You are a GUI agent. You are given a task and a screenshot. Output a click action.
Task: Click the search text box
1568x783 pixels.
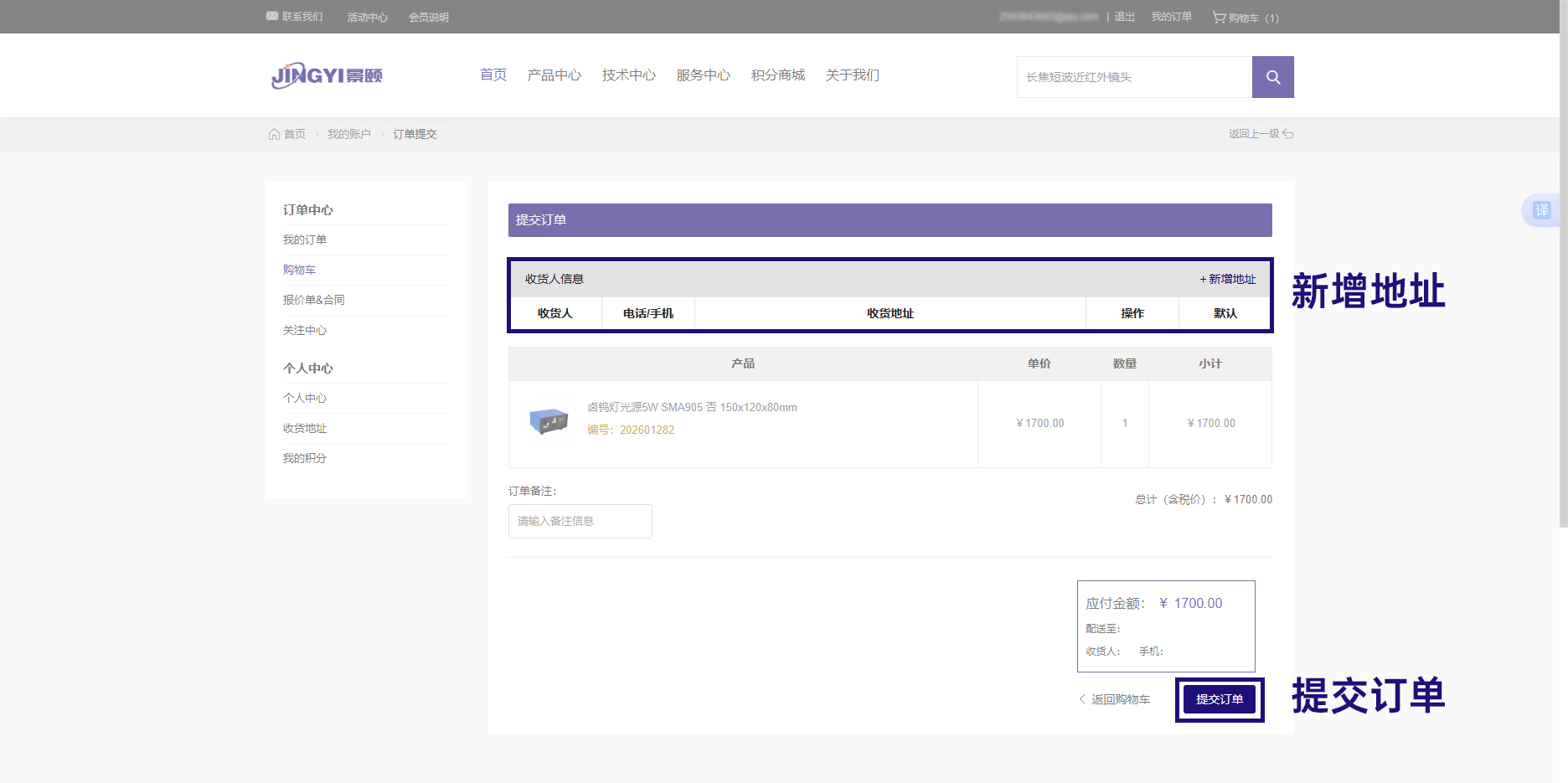[x=1134, y=77]
